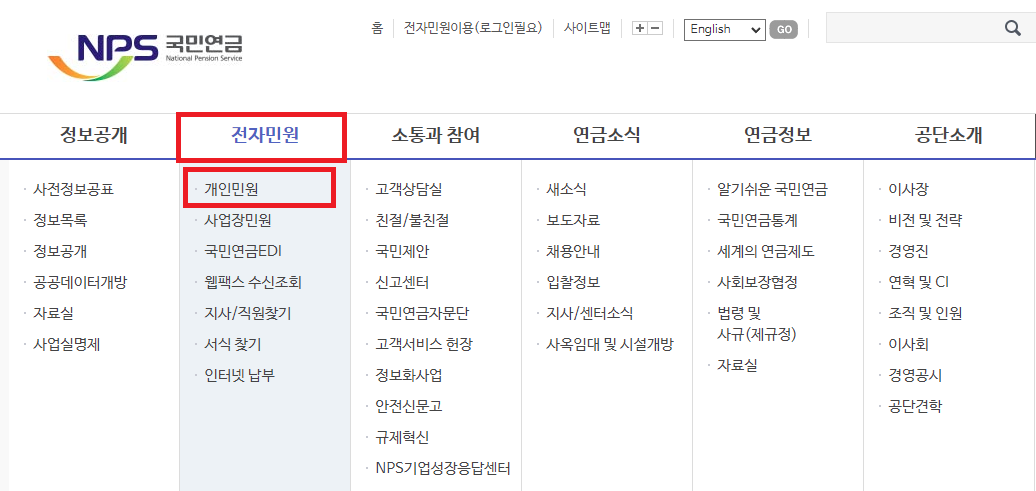Open NPS기업성장응답센터 submenu item

[443, 468]
